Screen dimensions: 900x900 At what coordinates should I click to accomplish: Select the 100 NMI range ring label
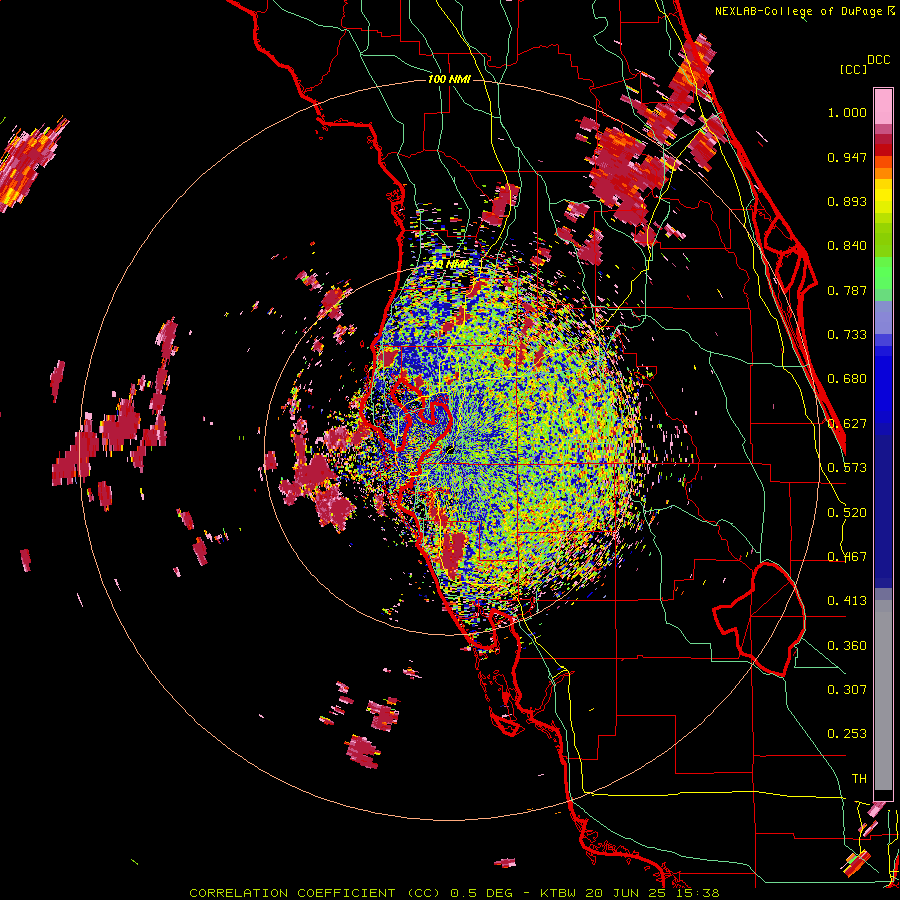(449, 79)
